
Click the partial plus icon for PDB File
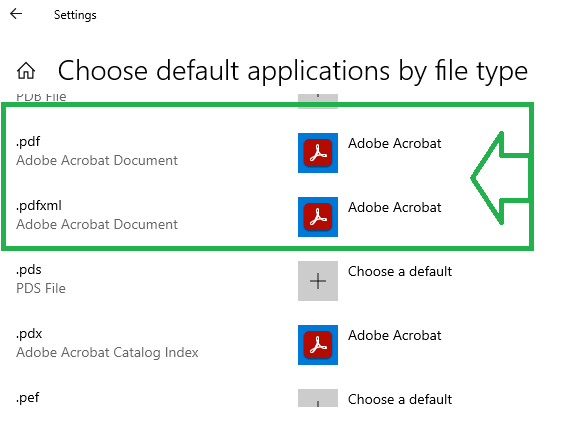pyautogui.click(x=318, y=101)
